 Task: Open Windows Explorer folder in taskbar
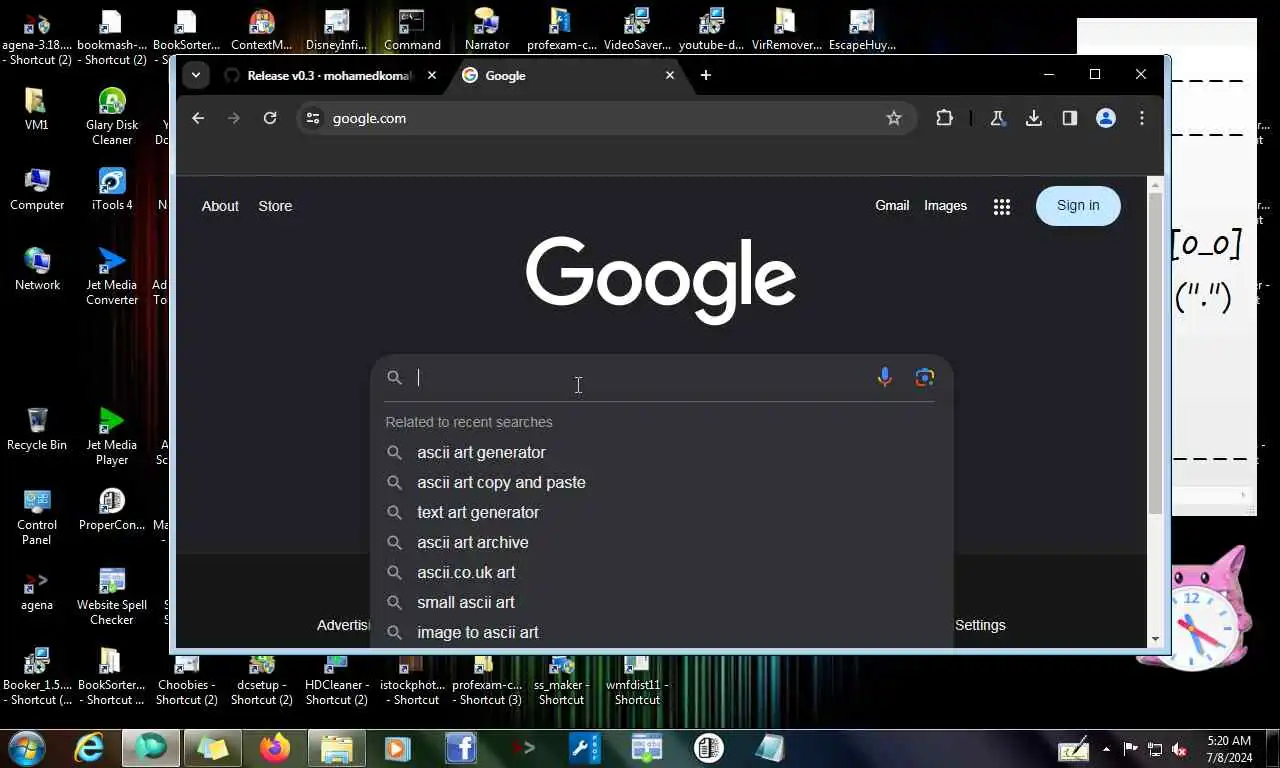click(x=336, y=748)
